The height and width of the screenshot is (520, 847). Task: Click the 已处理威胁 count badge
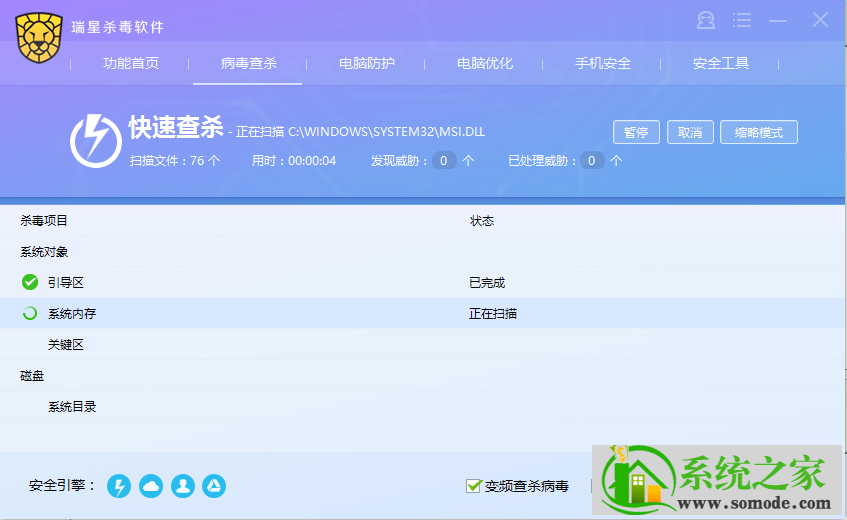point(591,160)
